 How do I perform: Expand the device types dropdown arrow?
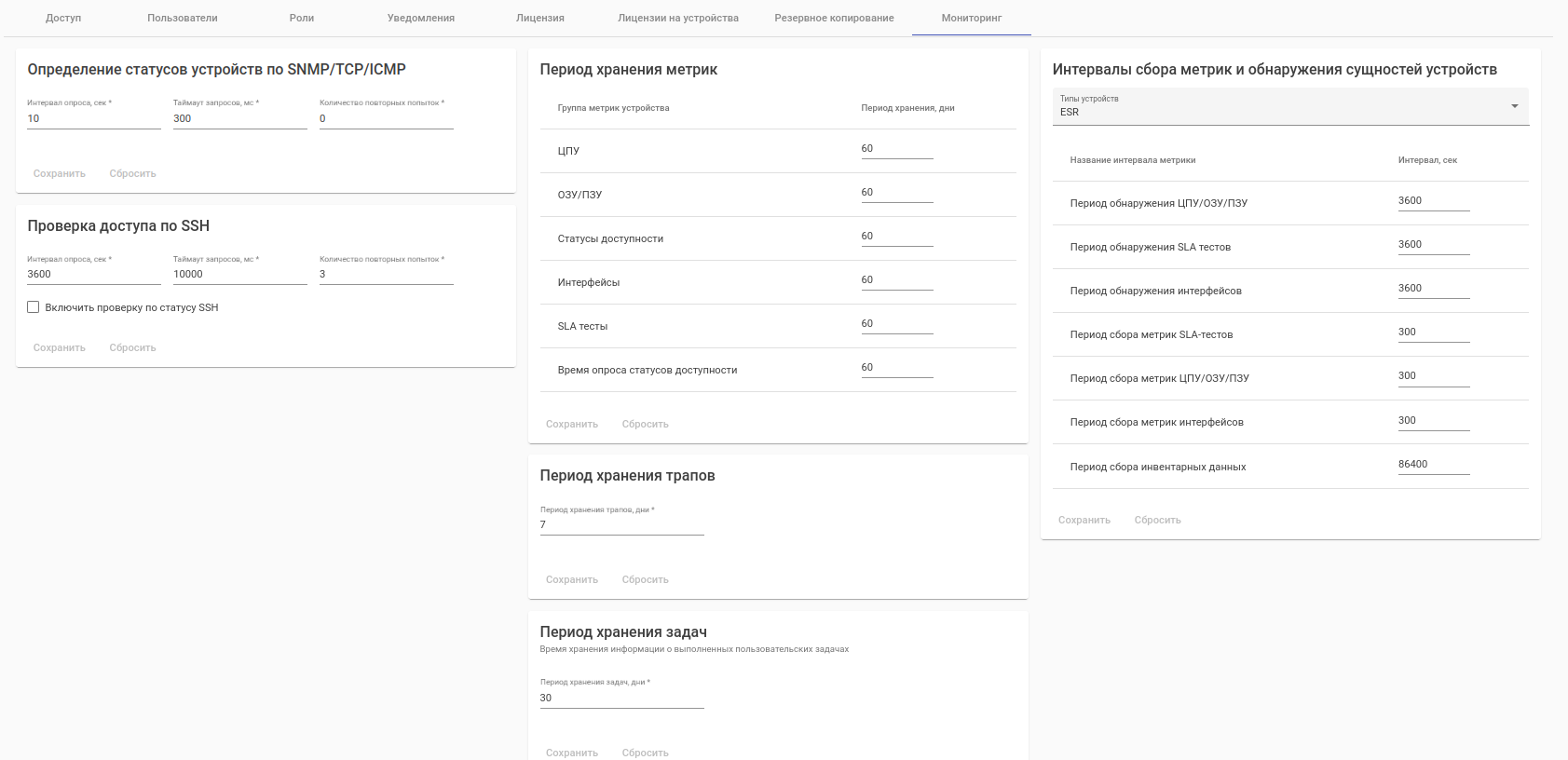(x=1514, y=106)
